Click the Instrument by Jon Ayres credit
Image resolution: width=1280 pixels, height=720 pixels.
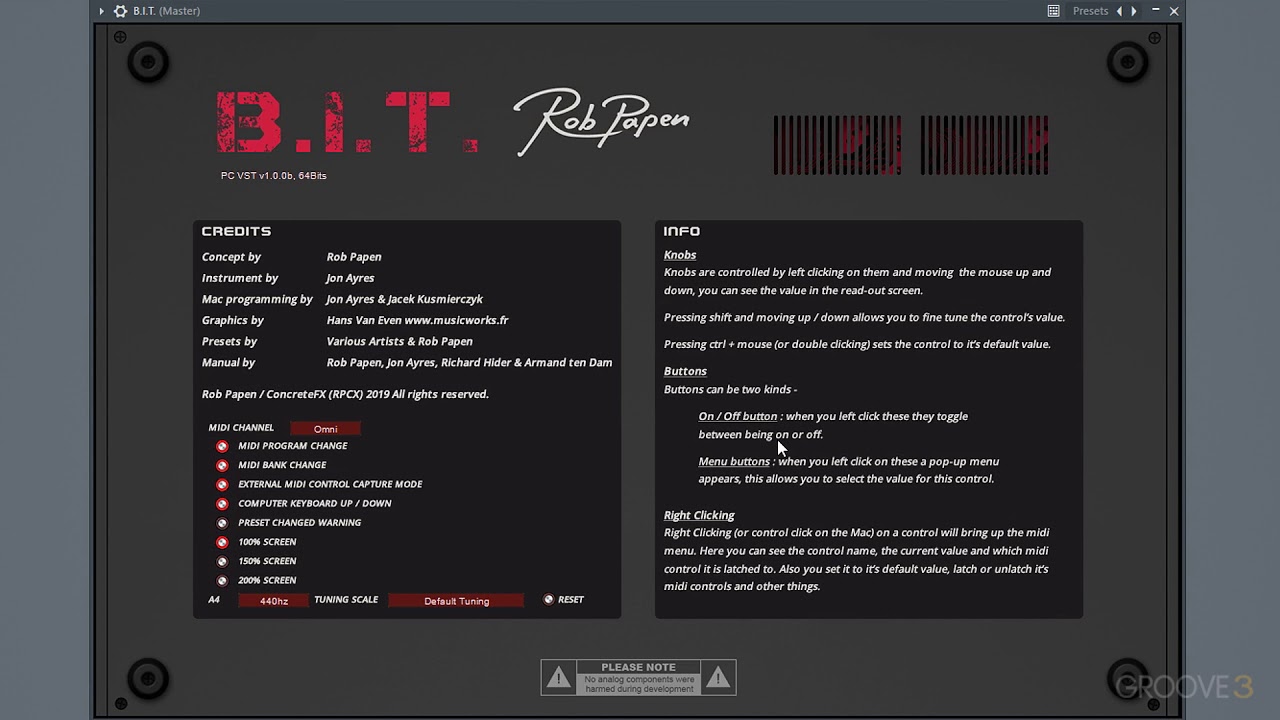pos(288,278)
